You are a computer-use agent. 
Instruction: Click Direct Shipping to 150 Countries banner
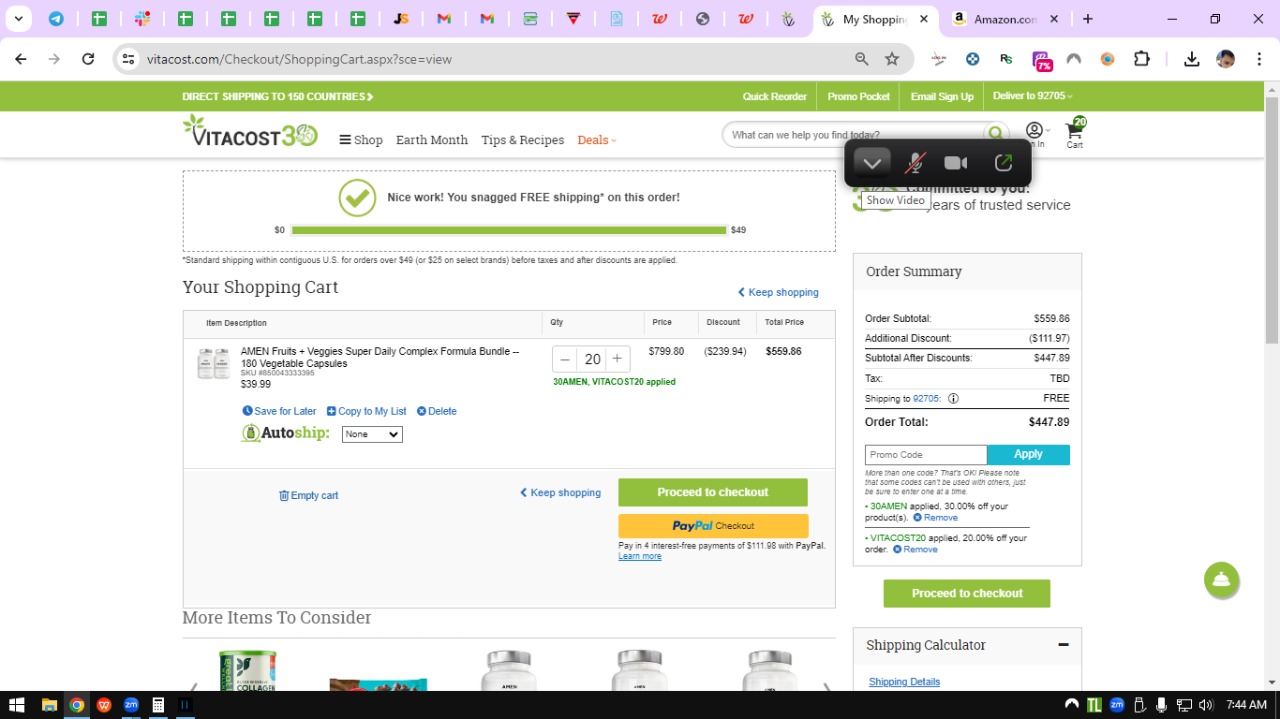coord(277,97)
